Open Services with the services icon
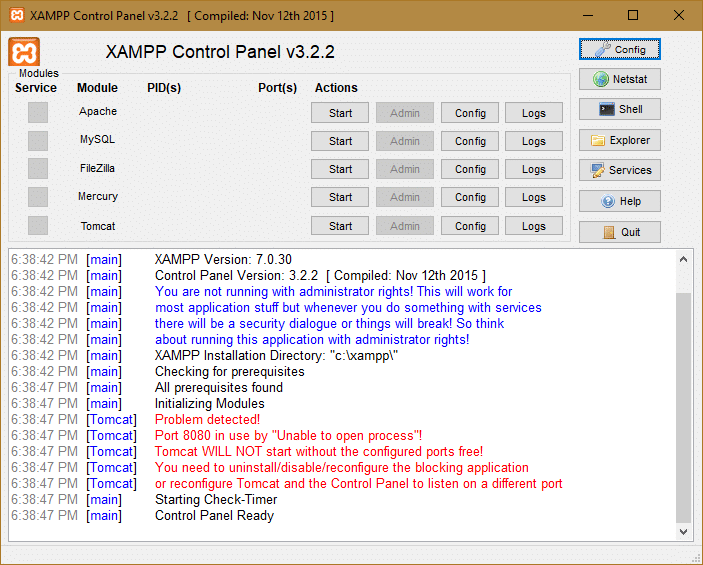This screenshot has width=703, height=565. (x=620, y=170)
